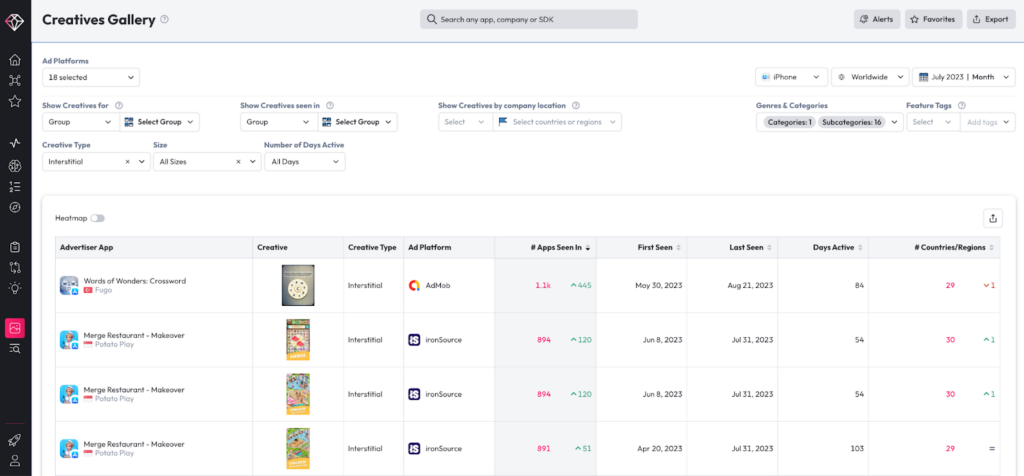Select the highlighted Creatives Gallery sidebar icon
Image resolution: width=1024 pixels, height=476 pixels.
(15, 328)
